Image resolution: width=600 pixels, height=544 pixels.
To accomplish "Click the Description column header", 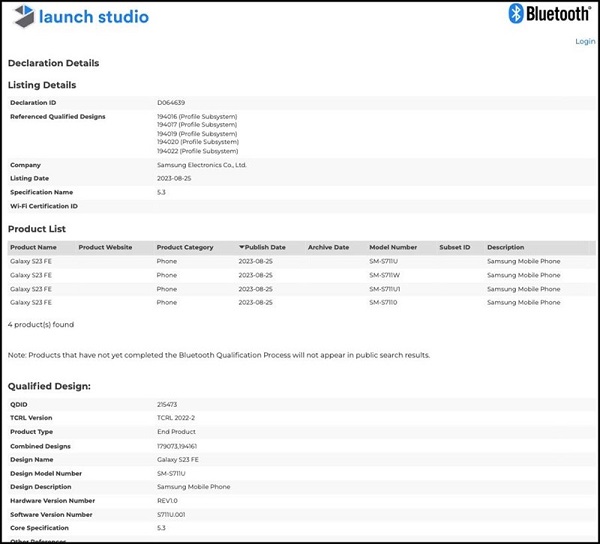I will 505,247.
